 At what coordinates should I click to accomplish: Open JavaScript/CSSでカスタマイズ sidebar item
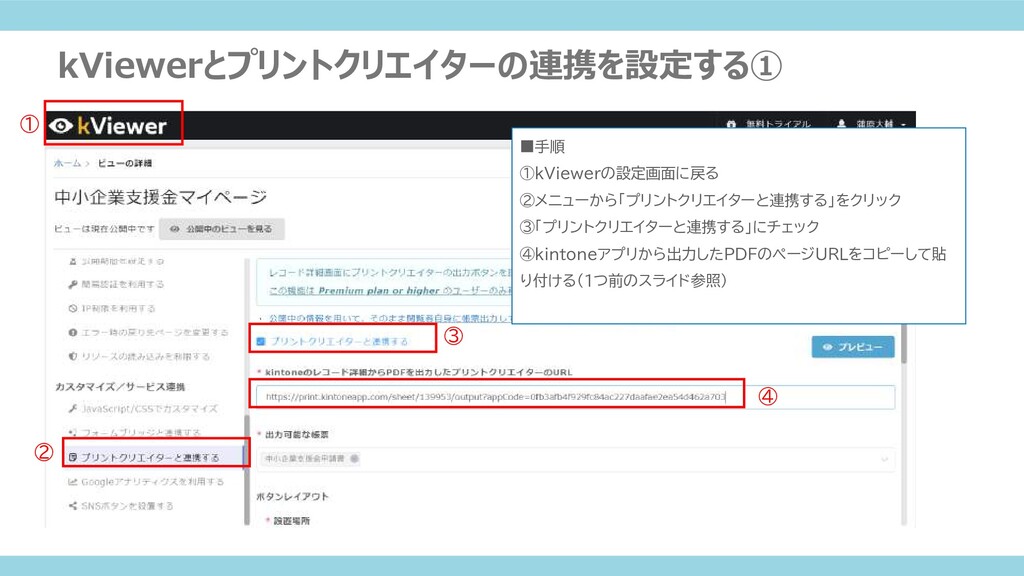click(x=143, y=409)
